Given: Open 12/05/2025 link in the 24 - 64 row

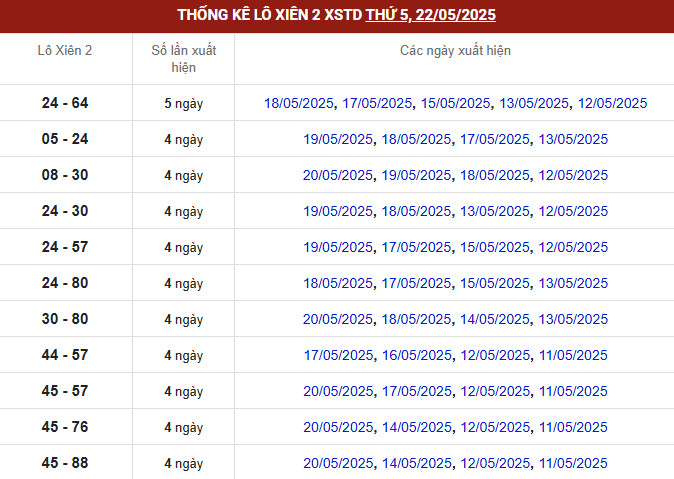Looking at the screenshot, I should pos(612,103).
